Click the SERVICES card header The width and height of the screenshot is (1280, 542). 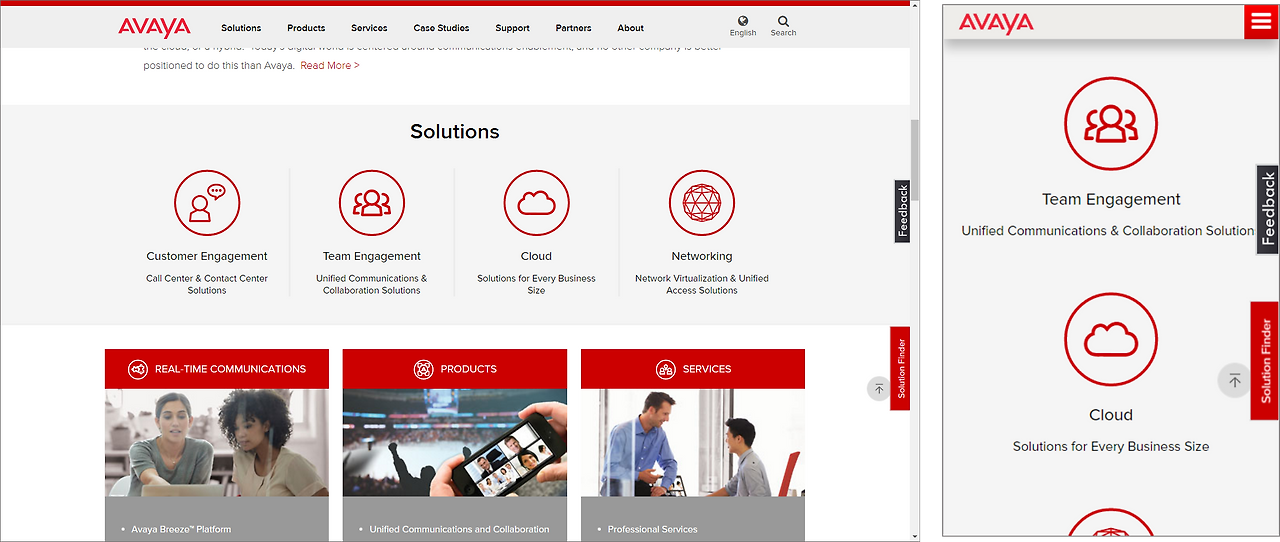click(x=693, y=369)
